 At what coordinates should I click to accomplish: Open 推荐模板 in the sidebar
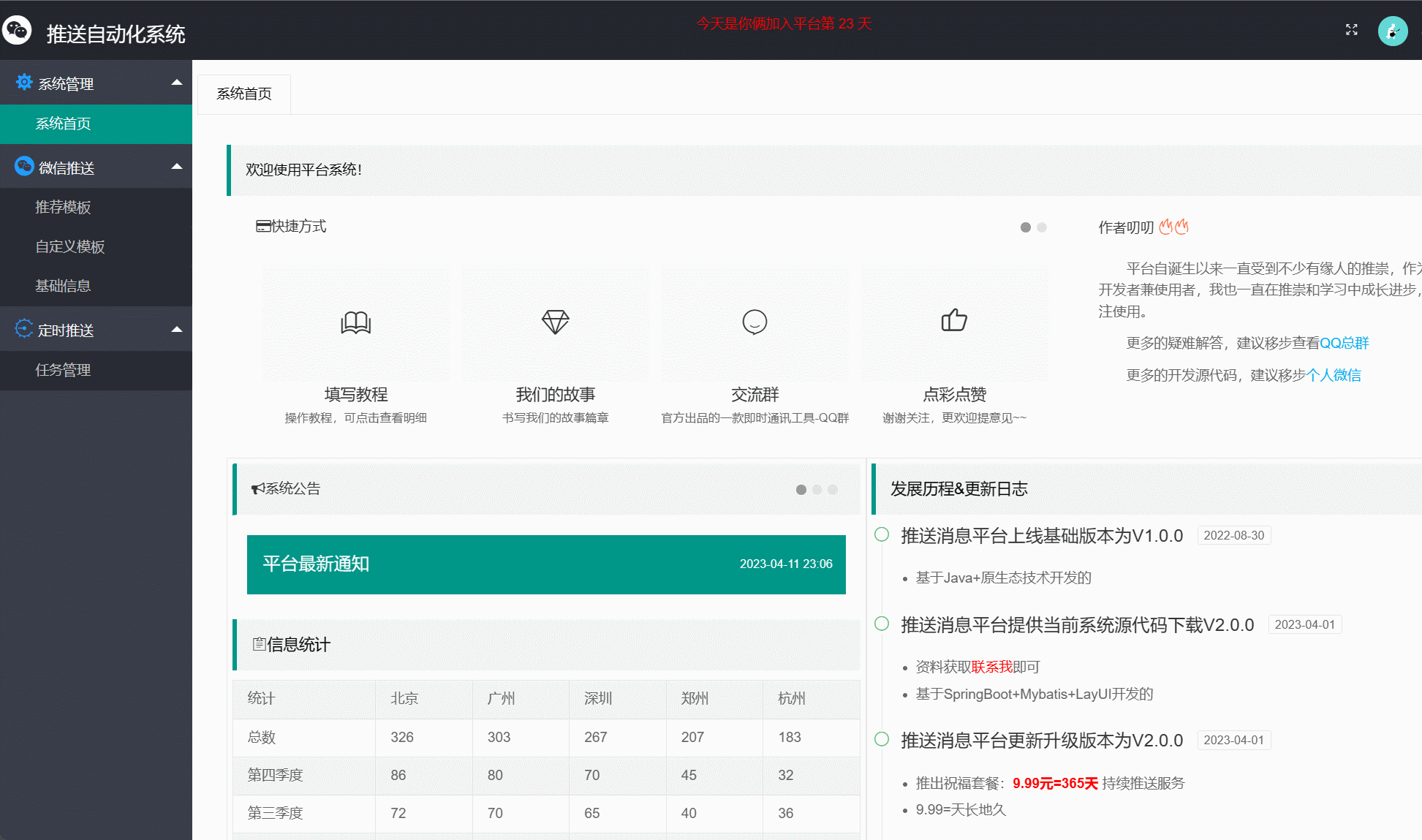[63, 208]
